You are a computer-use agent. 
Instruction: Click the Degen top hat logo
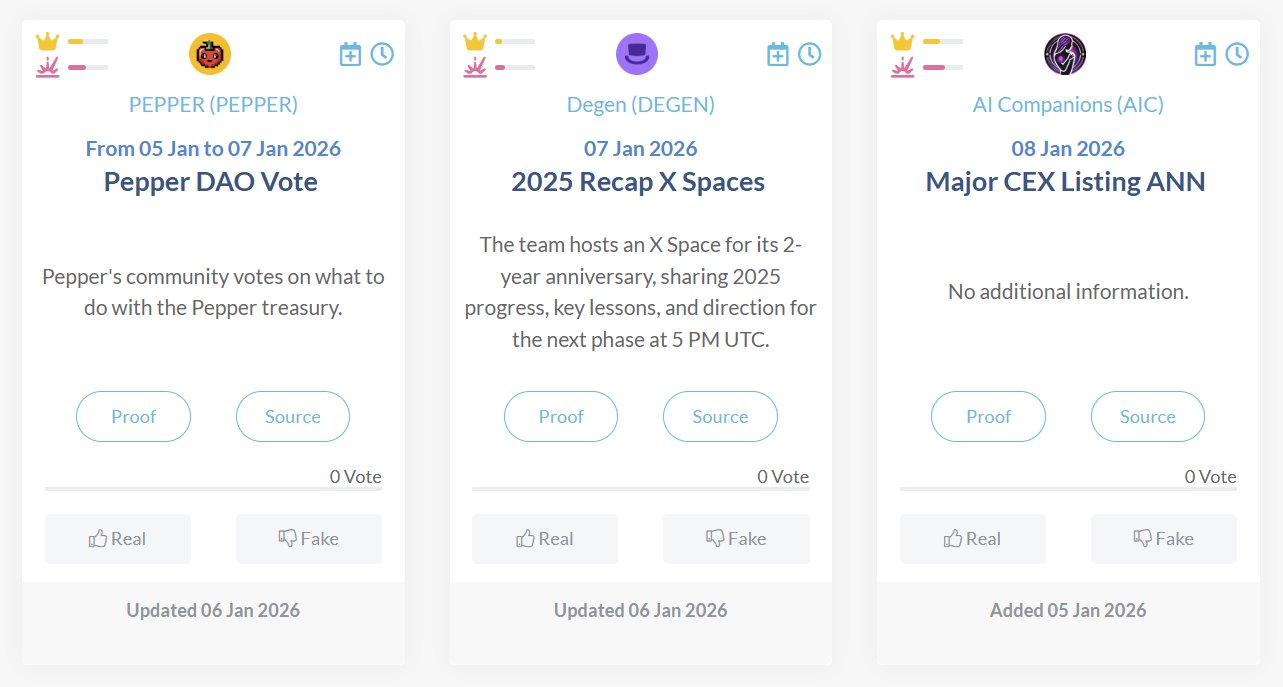click(637, 54)
